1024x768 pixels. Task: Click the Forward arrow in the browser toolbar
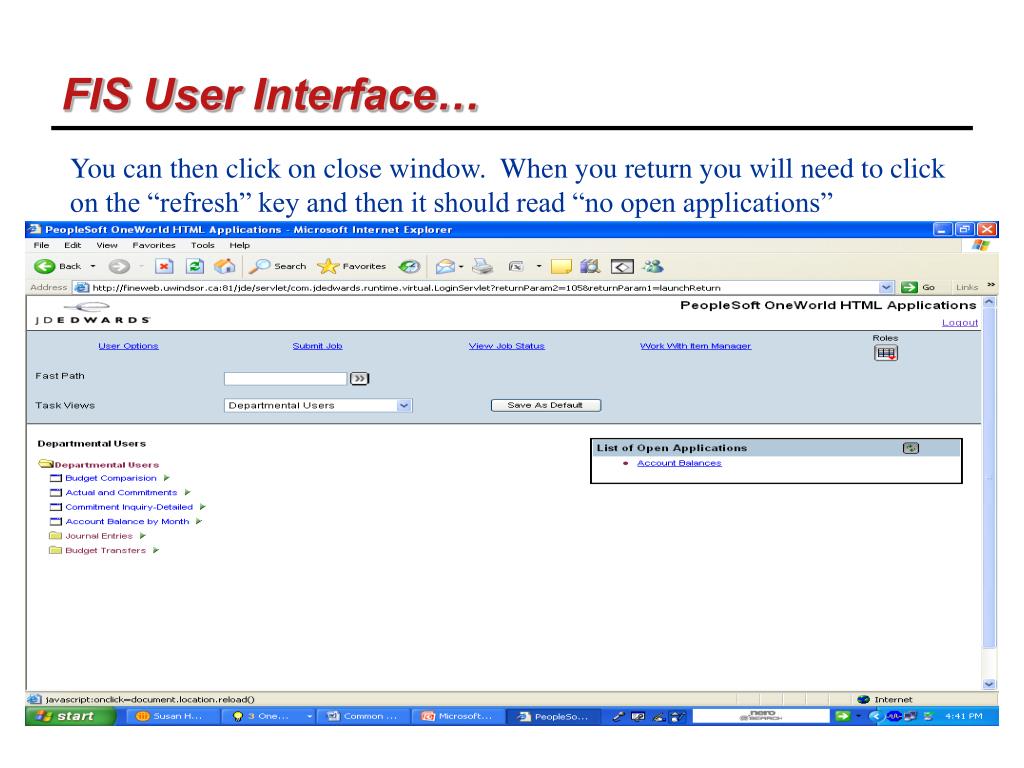coord(119,266)
